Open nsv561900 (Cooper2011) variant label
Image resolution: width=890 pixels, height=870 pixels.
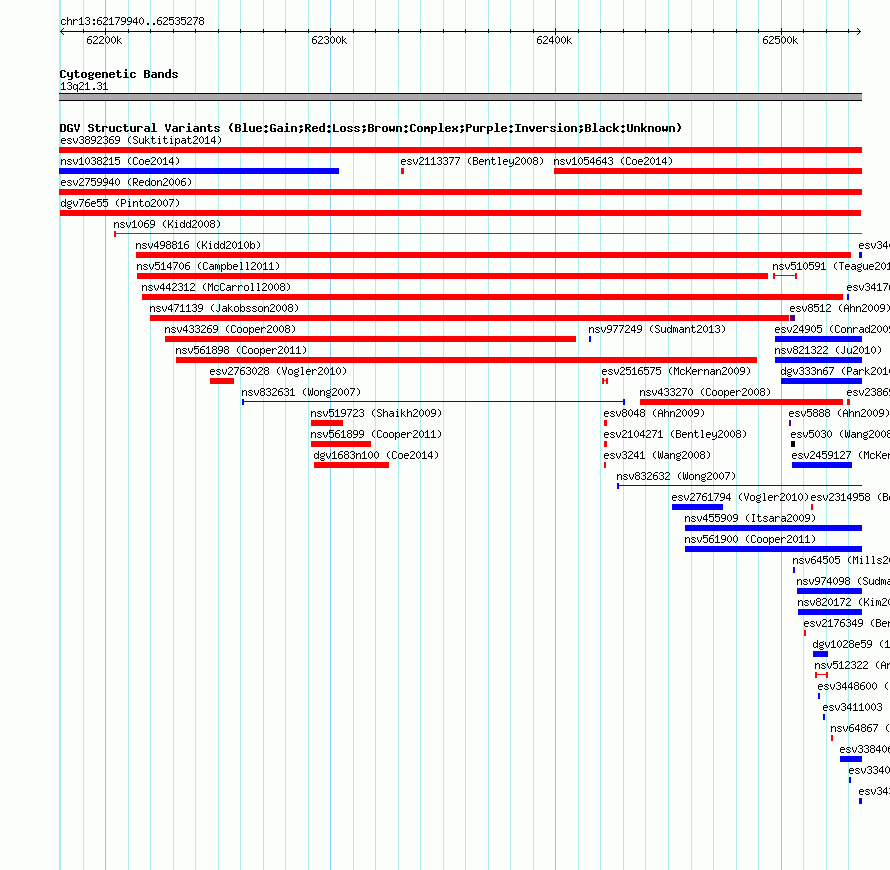tap(750, 539)
